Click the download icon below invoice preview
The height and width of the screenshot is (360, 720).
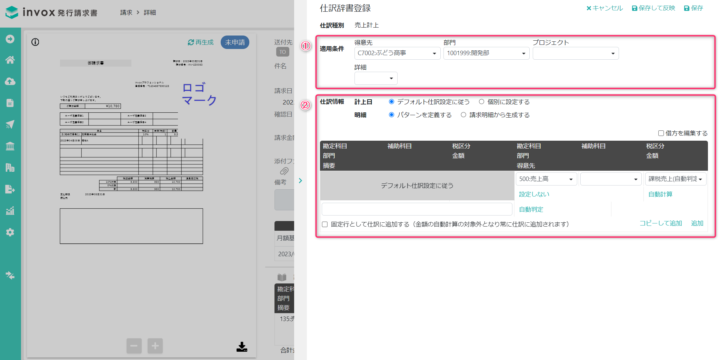point(242,347)
